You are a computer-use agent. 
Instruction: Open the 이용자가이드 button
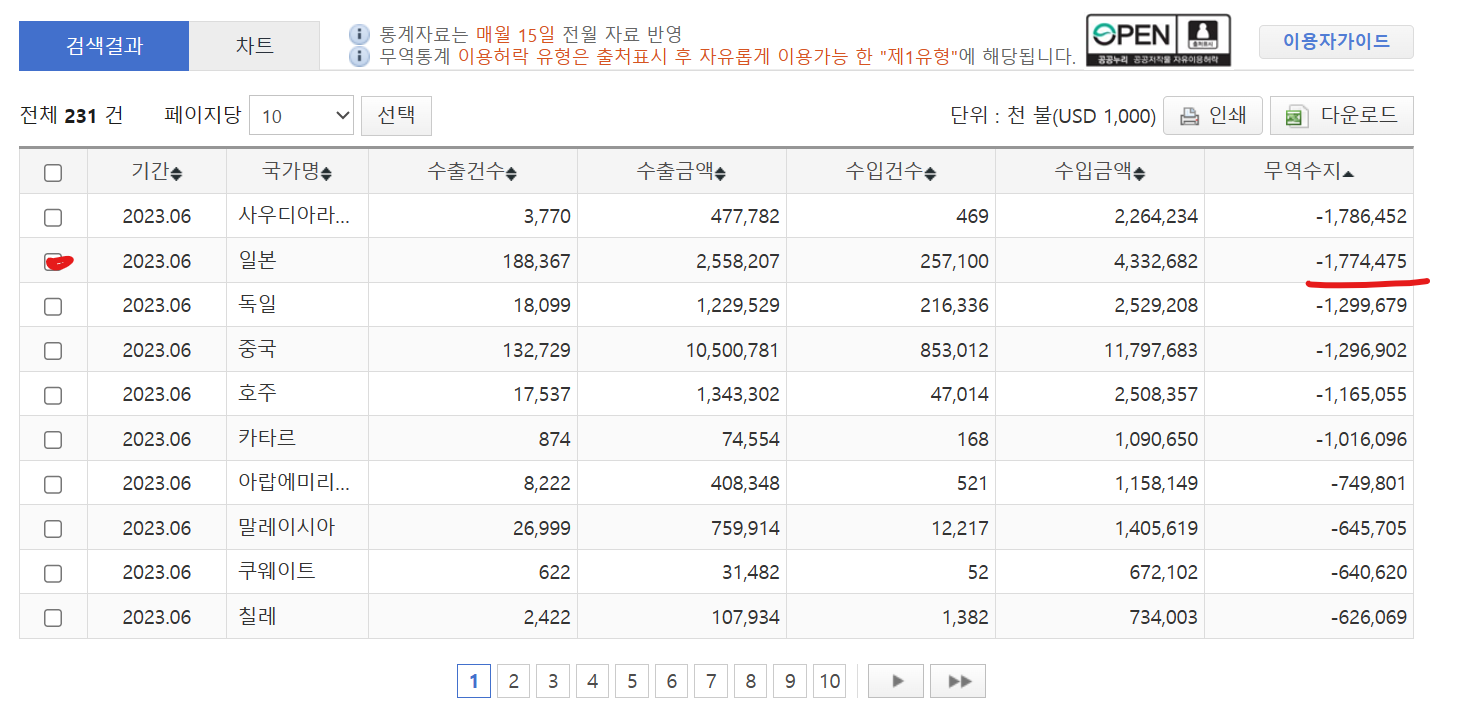click(x=1336, y=42)
